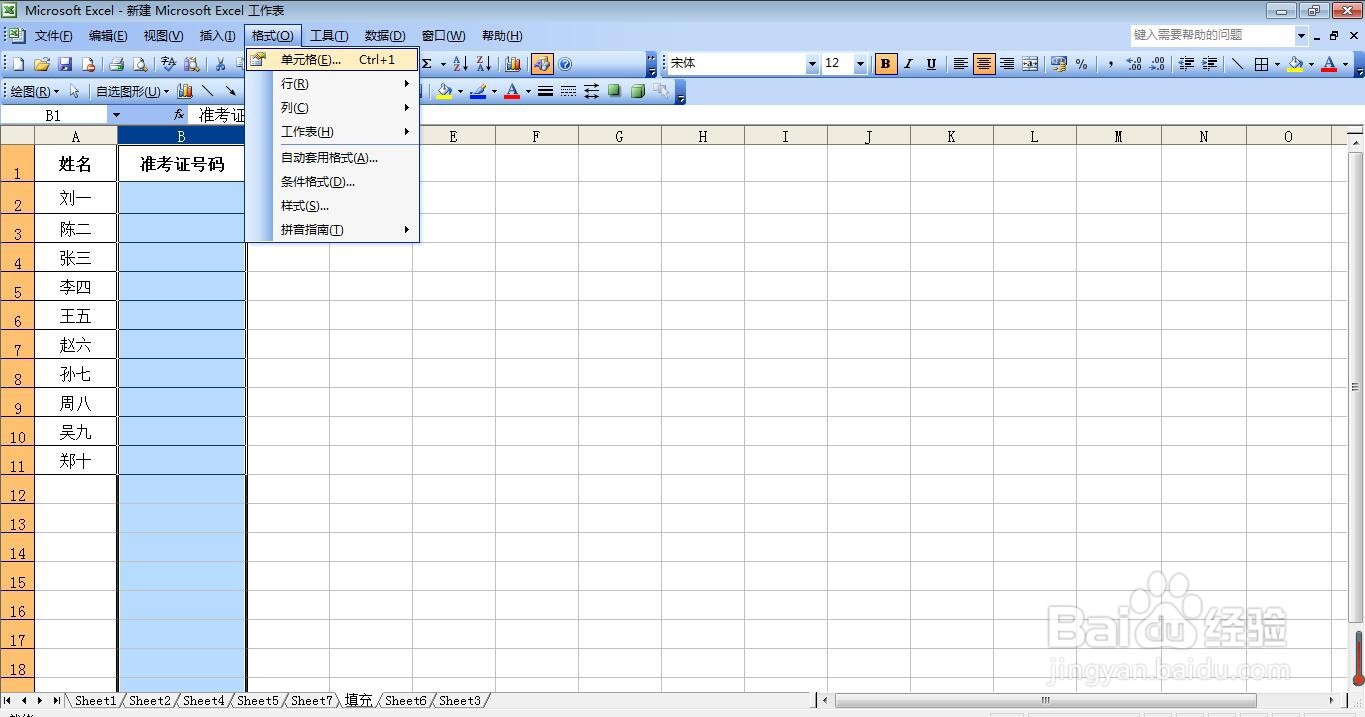Click the Fill Color bucket swatch in formatting toolbar

pos(1295,64)
